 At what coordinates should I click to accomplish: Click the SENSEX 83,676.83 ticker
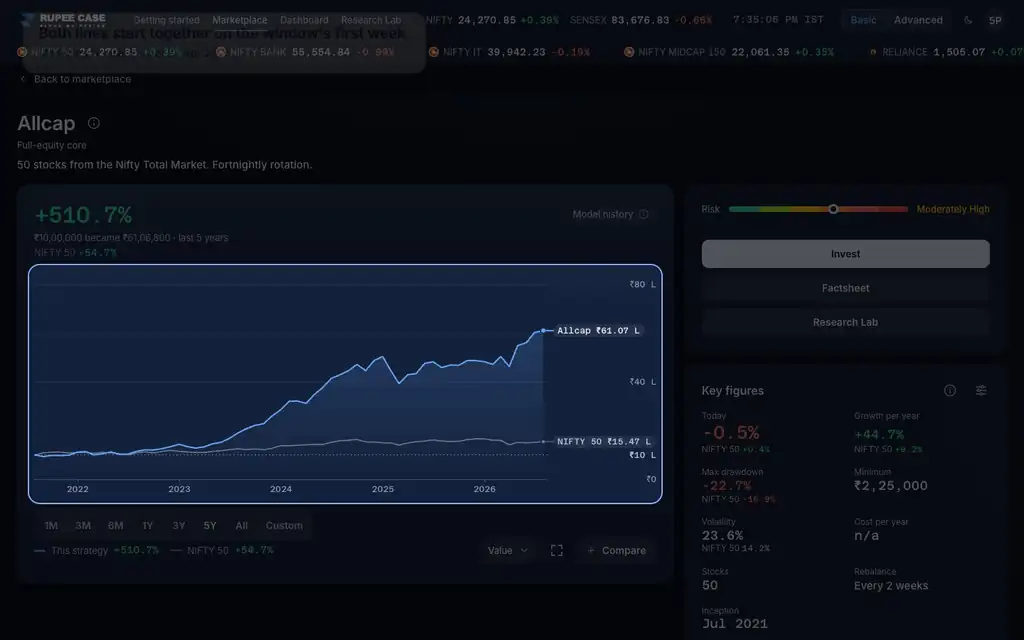pyautogui.click(x=641, y=20)
